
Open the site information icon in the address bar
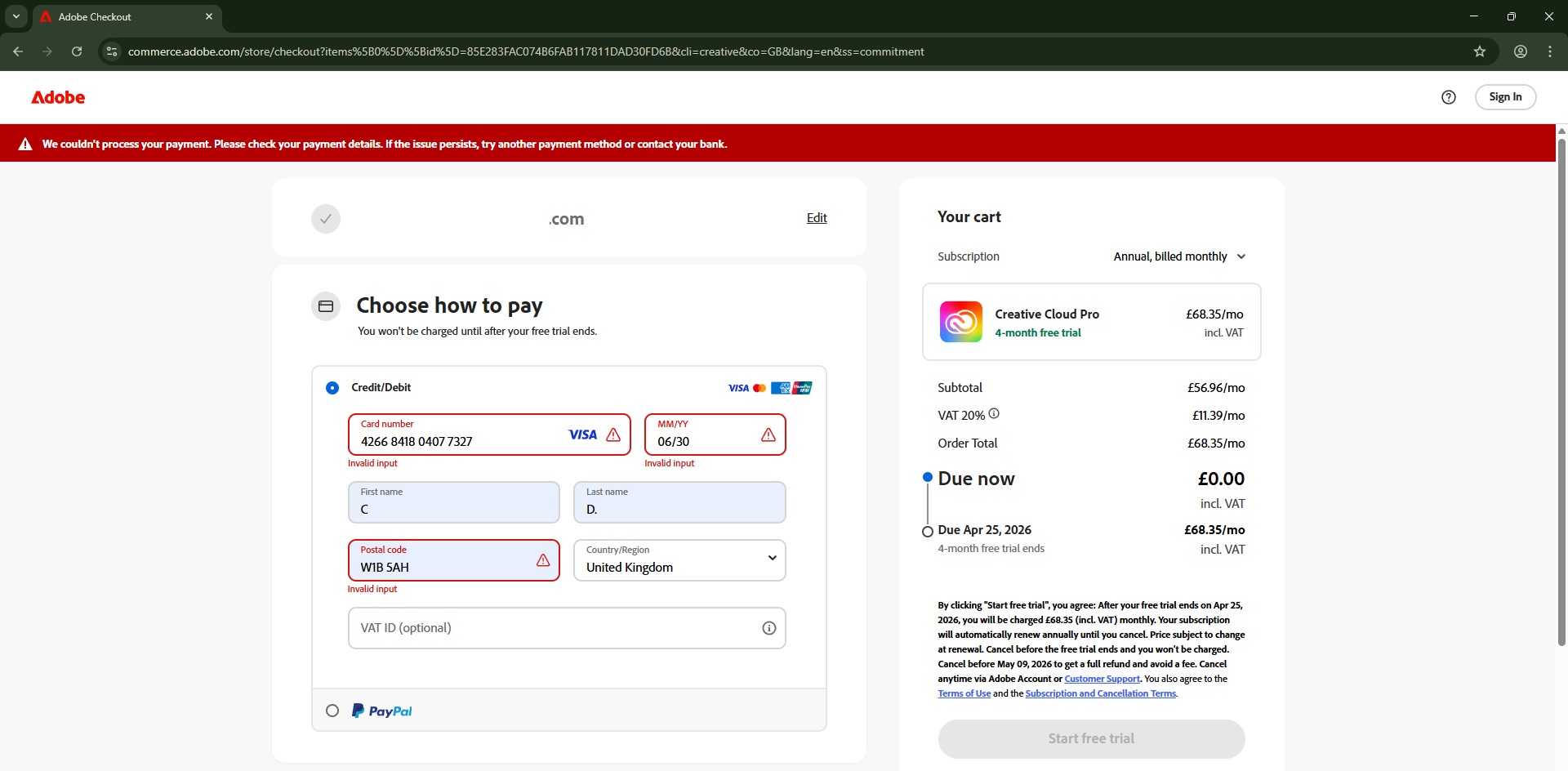pyautogui.click(x=112, y=51)
